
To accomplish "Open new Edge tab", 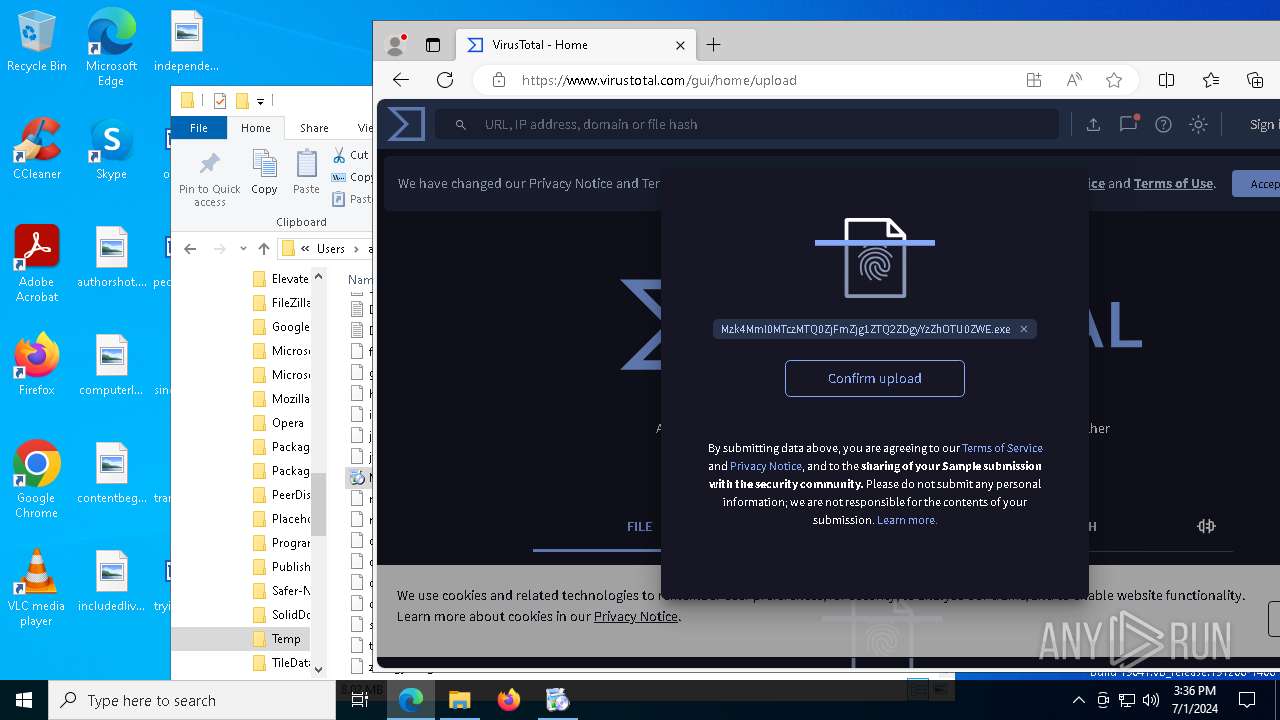I will (x=713, y=45).
